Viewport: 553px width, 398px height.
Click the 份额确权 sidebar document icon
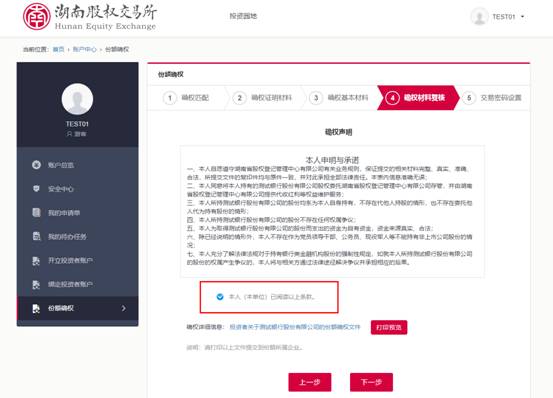click(36, 308)
